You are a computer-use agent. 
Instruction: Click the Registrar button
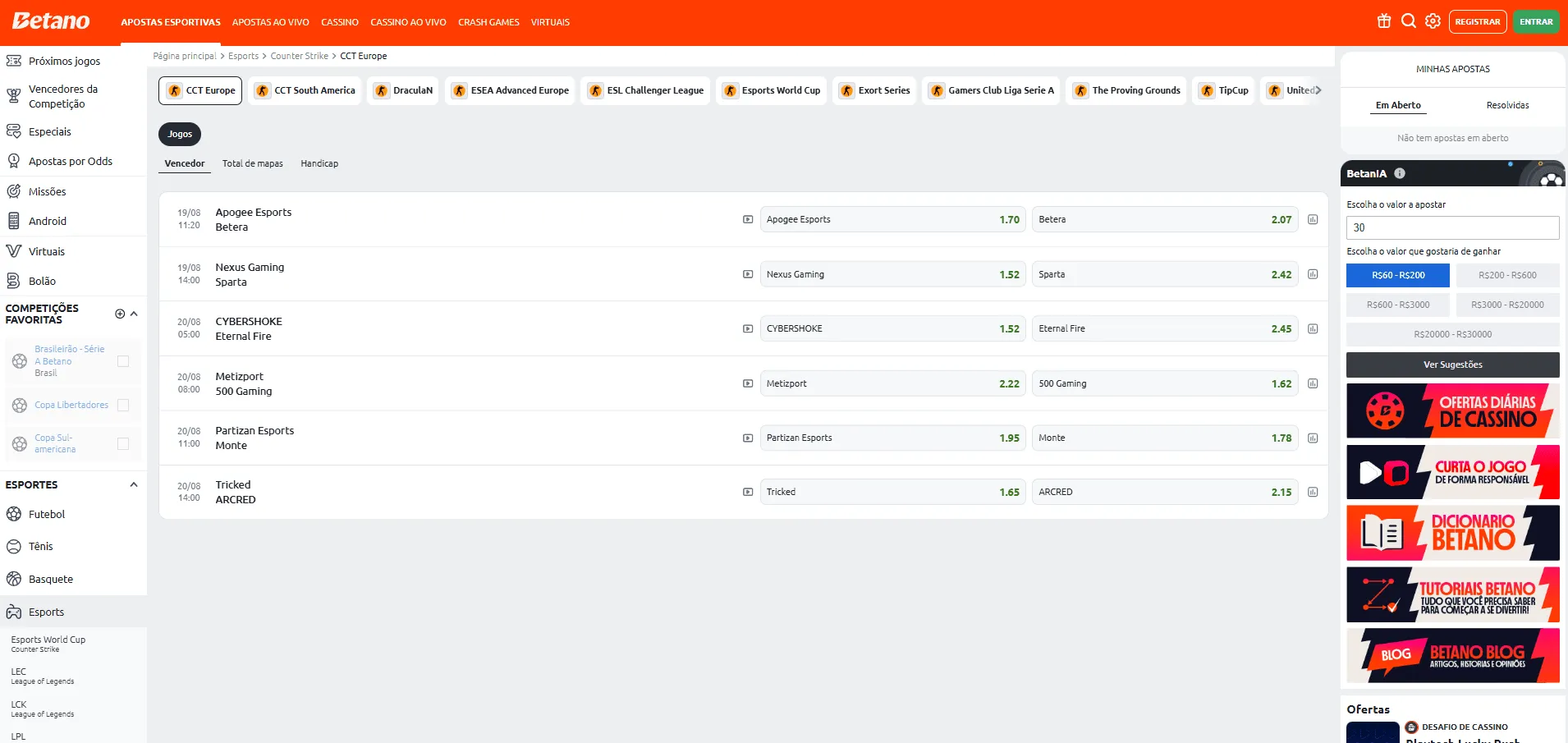pos(1477,22)
